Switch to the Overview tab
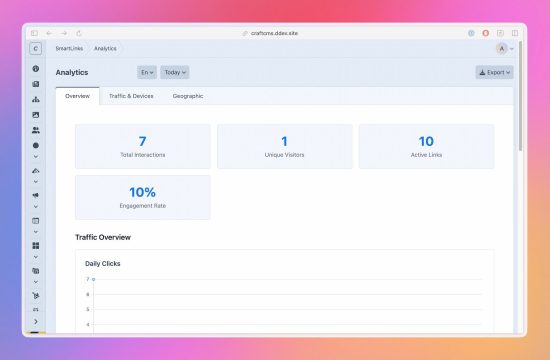Viewport: 550px width, 360px height. point(77,96)
